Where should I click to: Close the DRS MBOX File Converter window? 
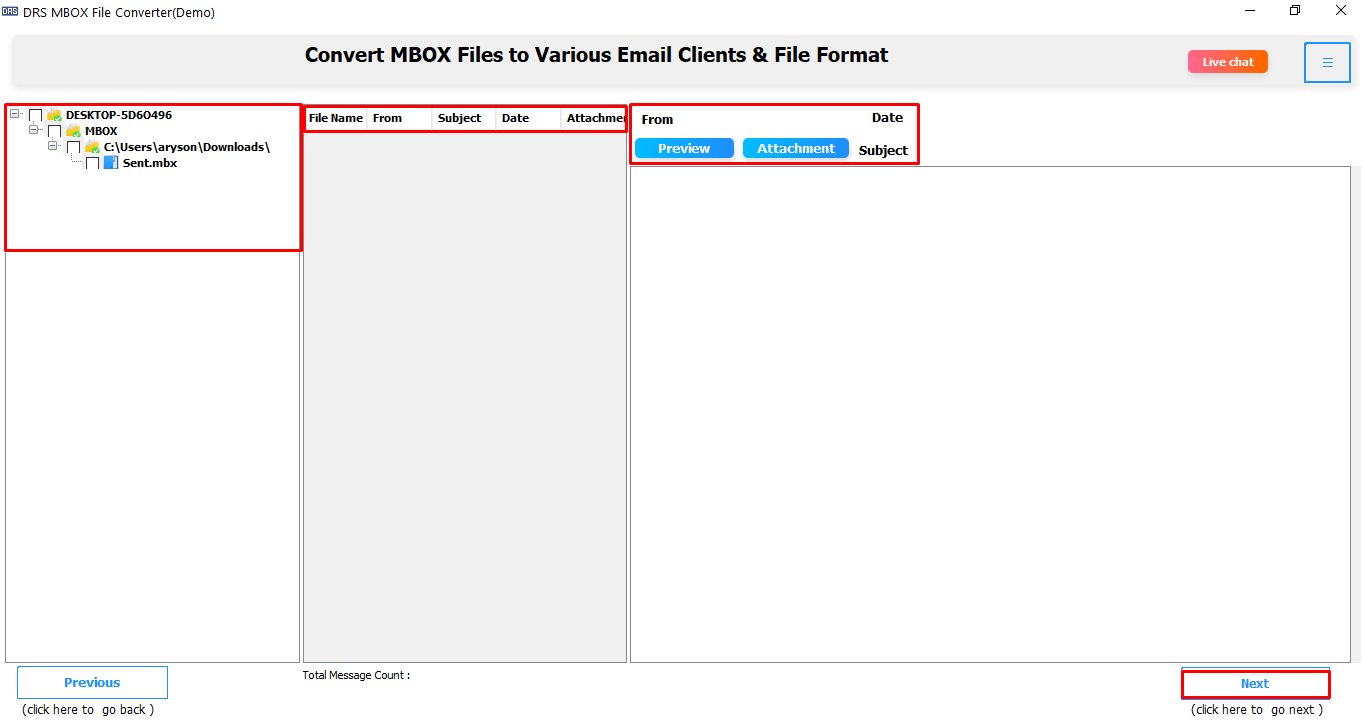[x=1341, y=11]
